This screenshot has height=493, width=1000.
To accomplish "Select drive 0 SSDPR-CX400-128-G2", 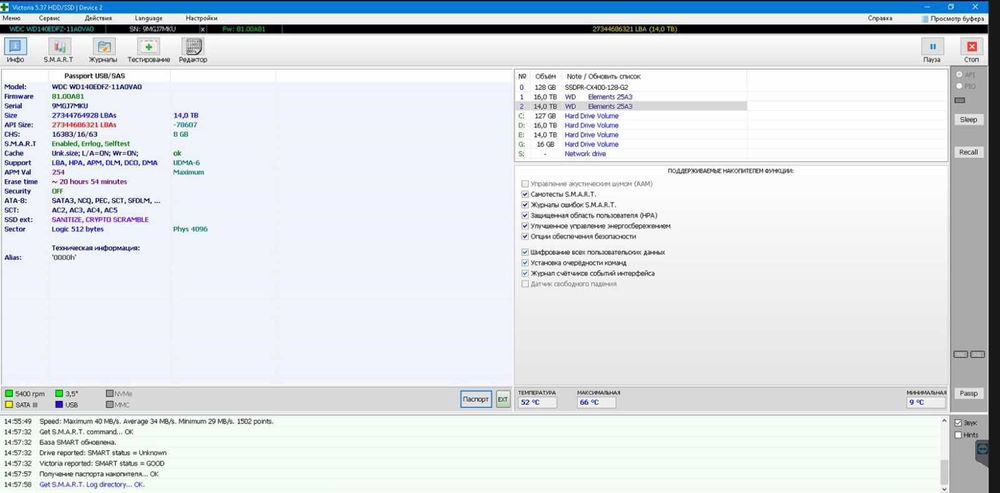I will 631,87.
